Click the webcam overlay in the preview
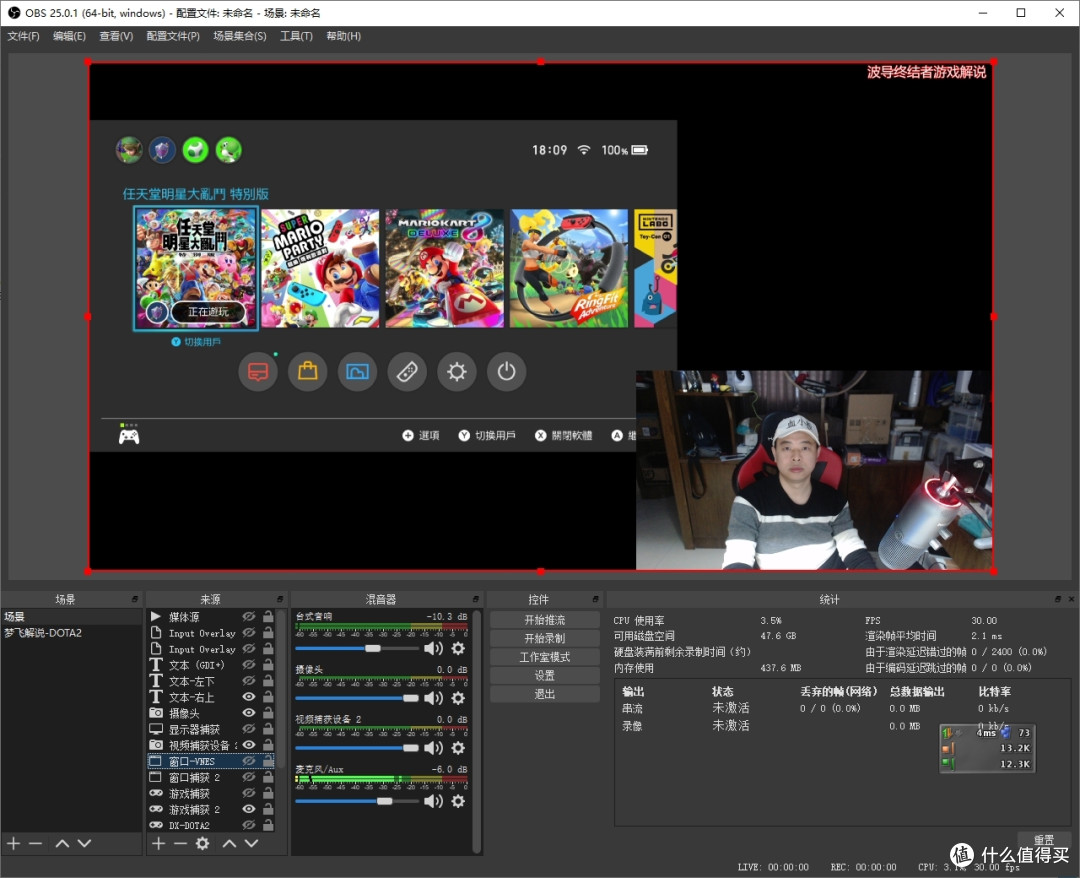Viewport: 1080px width, 878px height. [813, 470]
